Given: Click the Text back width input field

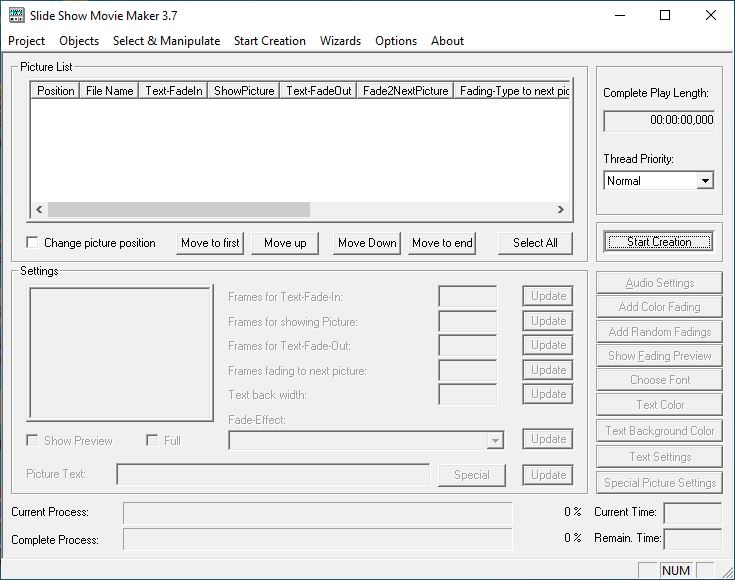Looking at the screenshot, I should point(467,394).
